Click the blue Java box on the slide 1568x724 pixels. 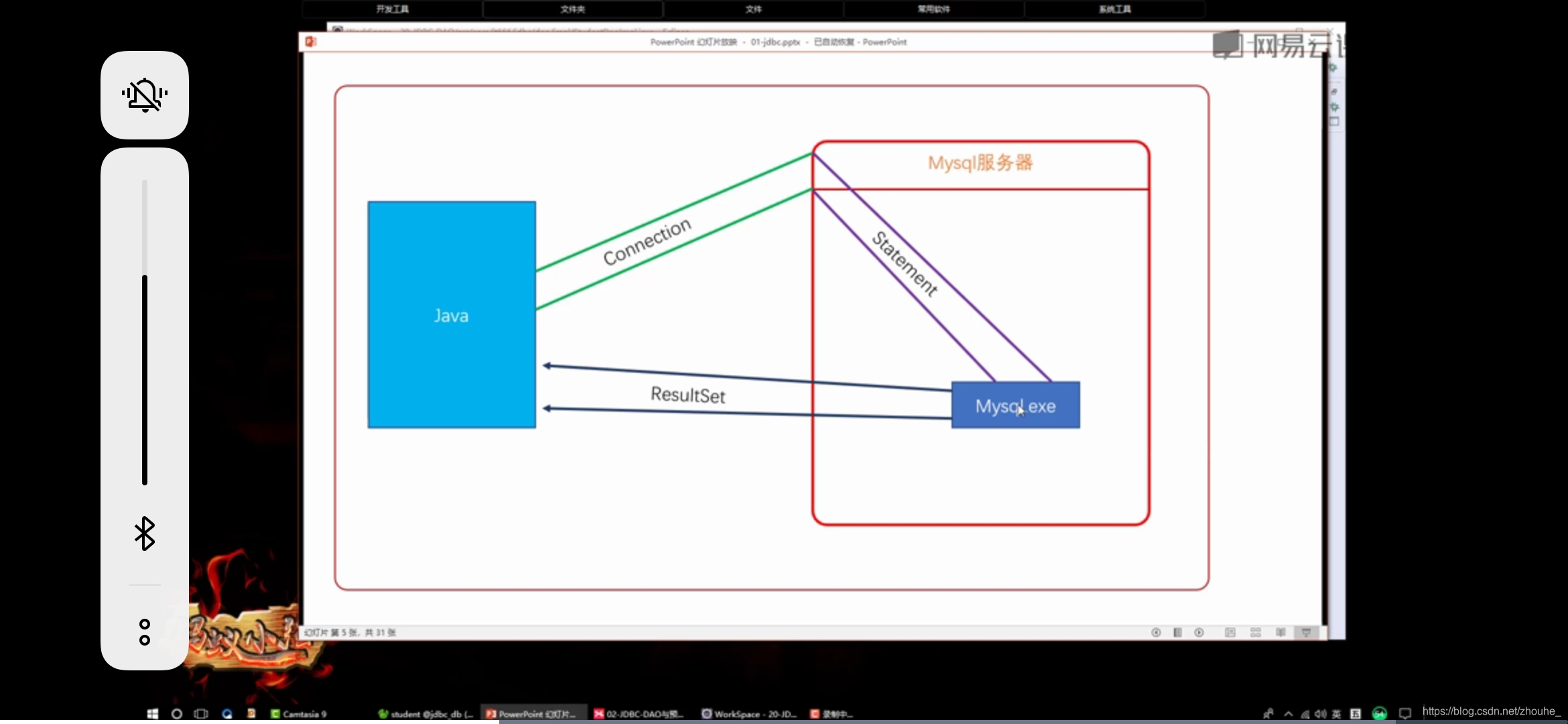[452, 314]
